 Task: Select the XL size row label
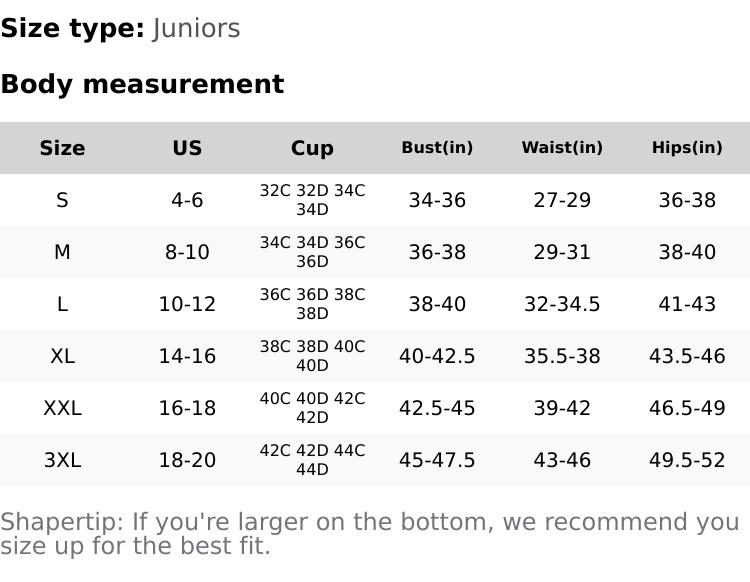pyautogui.click(x=62, y=356)
